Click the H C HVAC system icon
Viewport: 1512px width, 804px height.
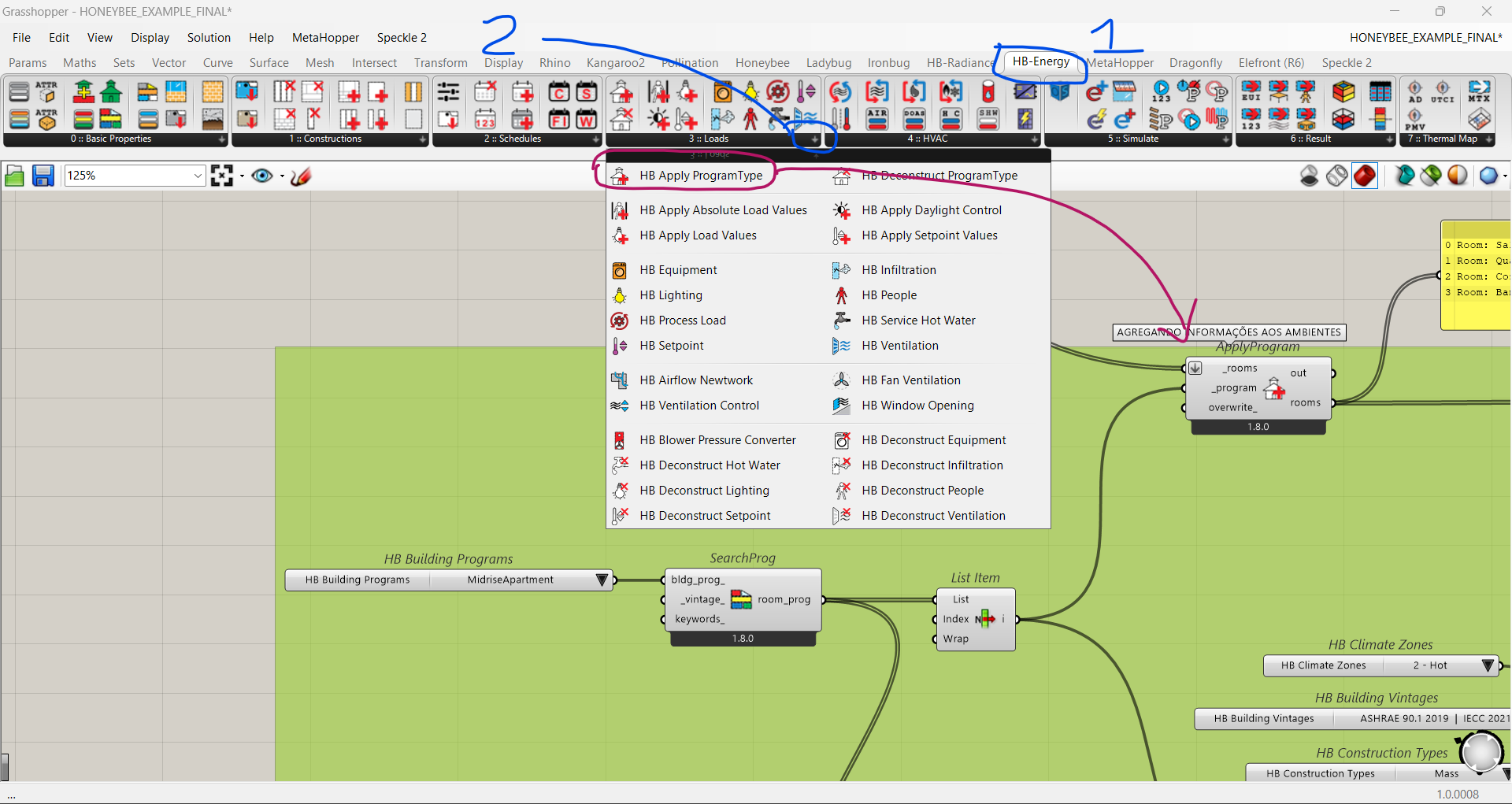coord(951,119)
